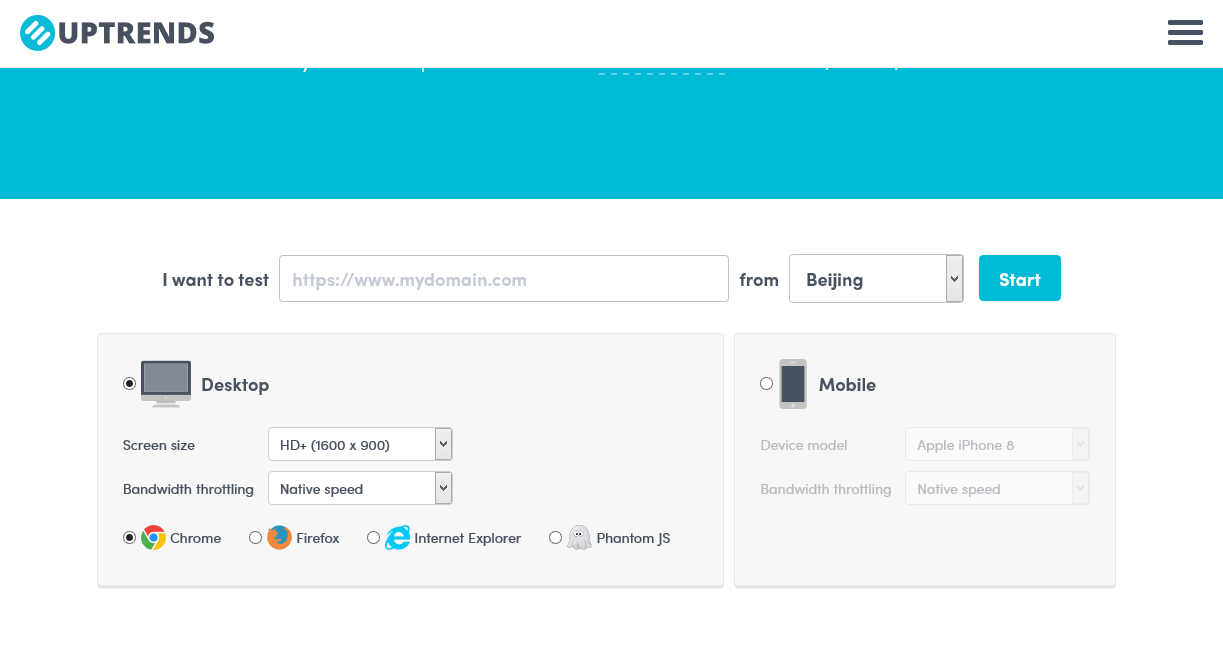Open the Native speed dropdown under Mobile
The image size is (1223, 653).
[x=997, y=488]
